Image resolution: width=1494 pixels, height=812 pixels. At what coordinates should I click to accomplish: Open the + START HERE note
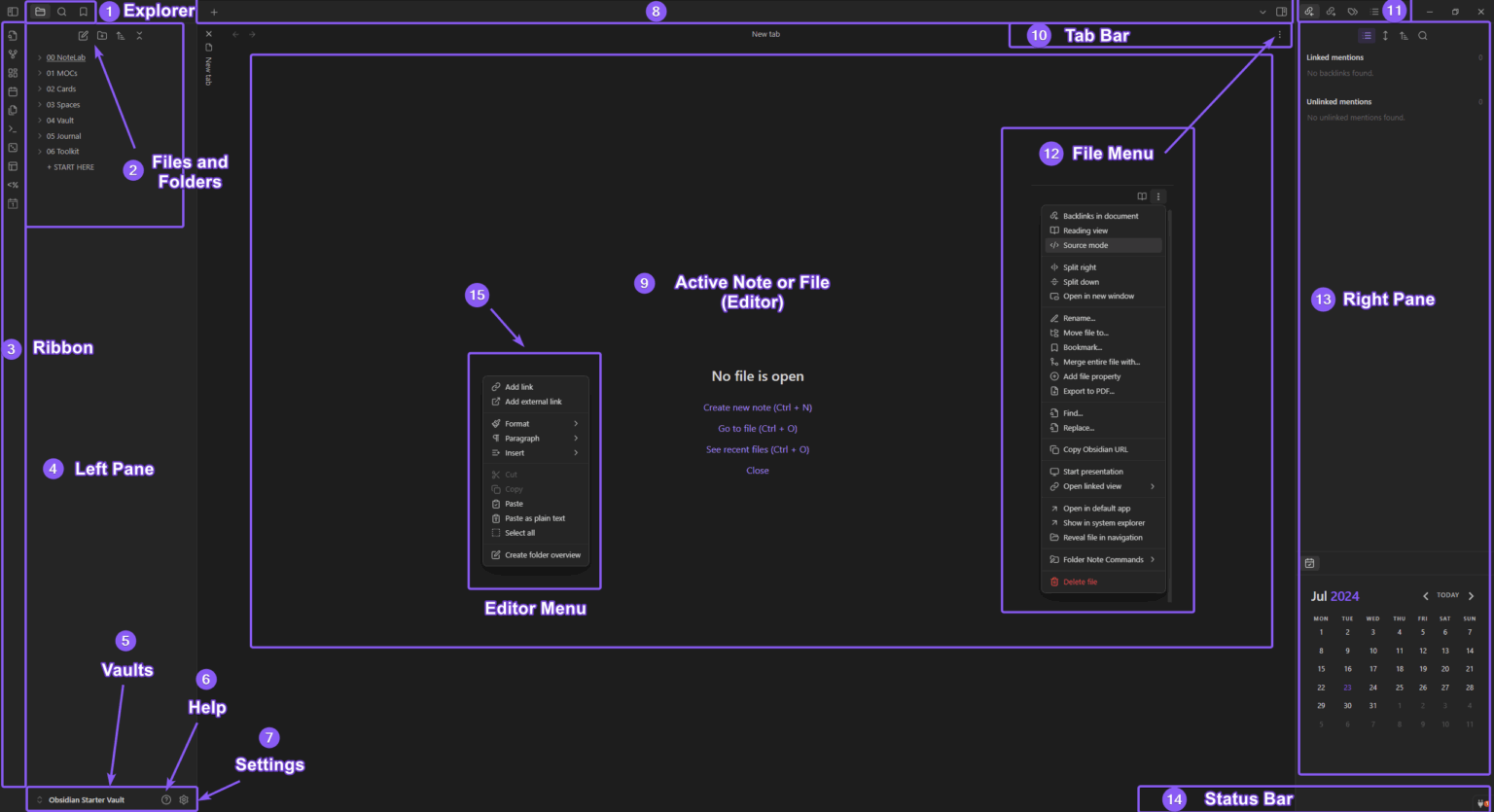tap(71, 167)
